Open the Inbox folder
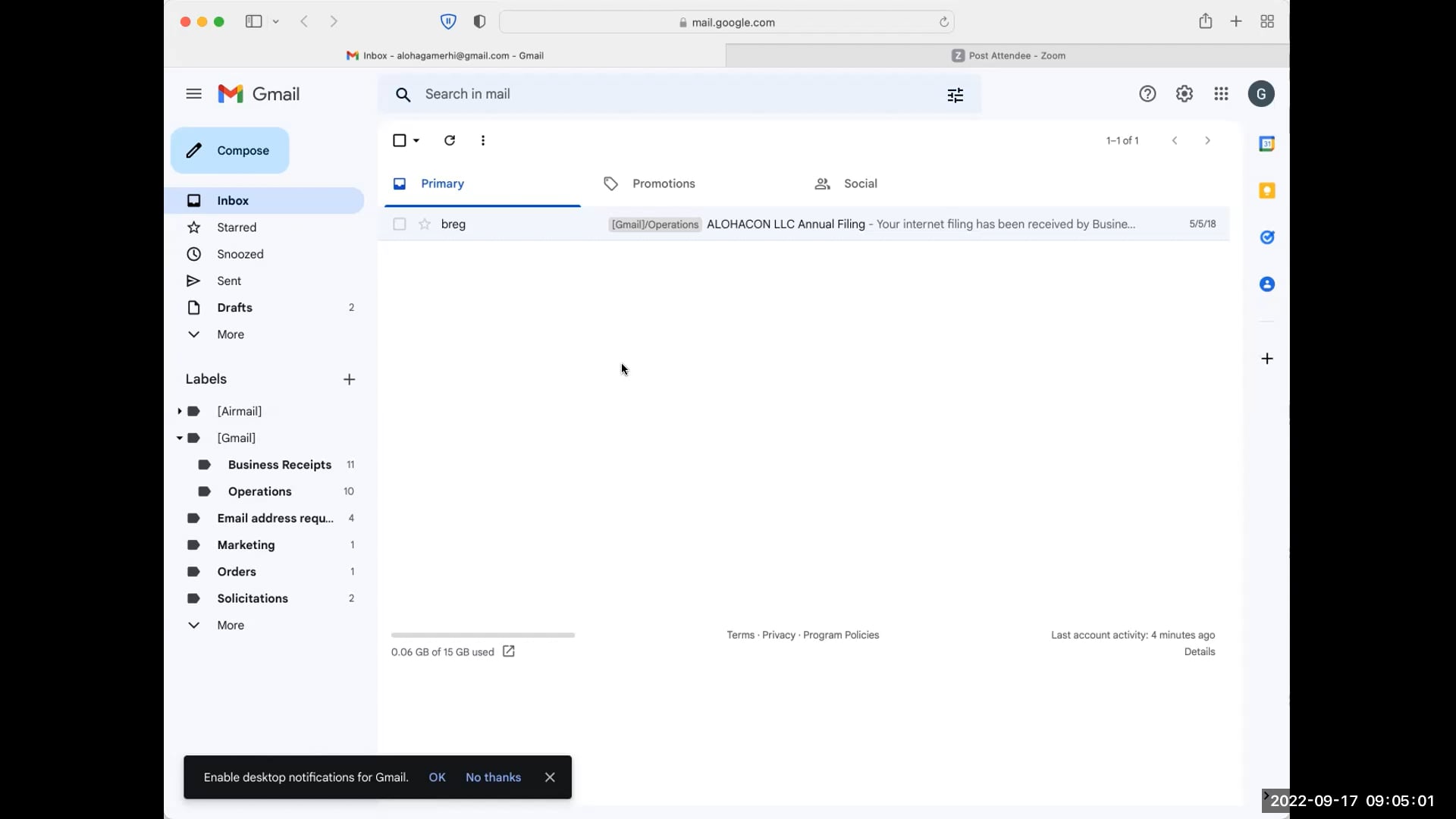Screen dimensions: 1456x819 [264, 201]
